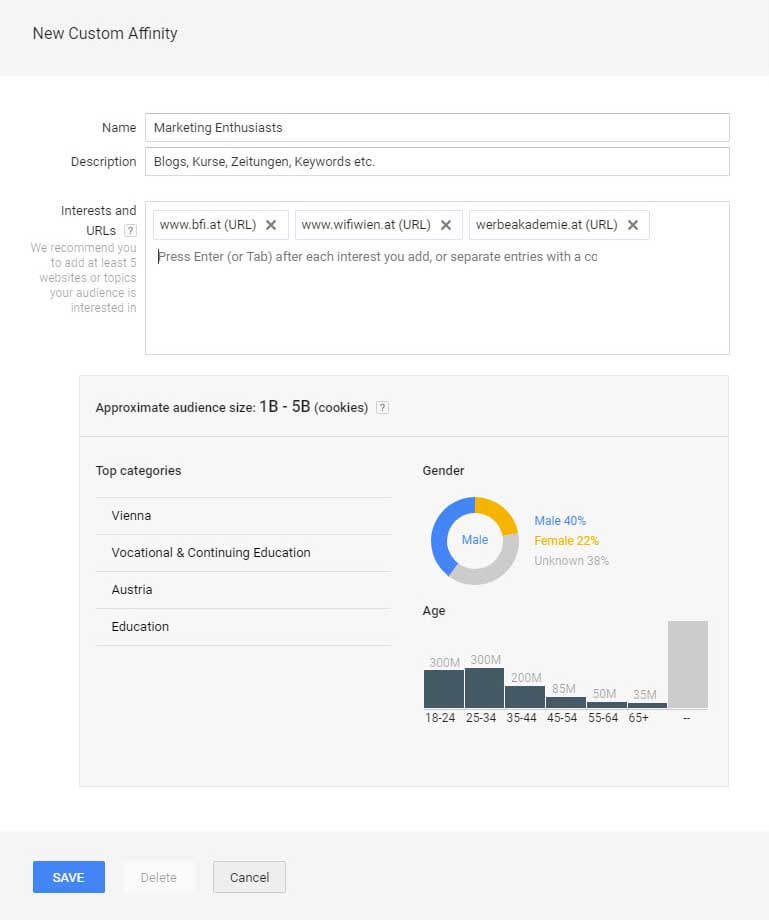
Task: Click the Delete button
Action: pyautogui.click(x=158, y=877)
